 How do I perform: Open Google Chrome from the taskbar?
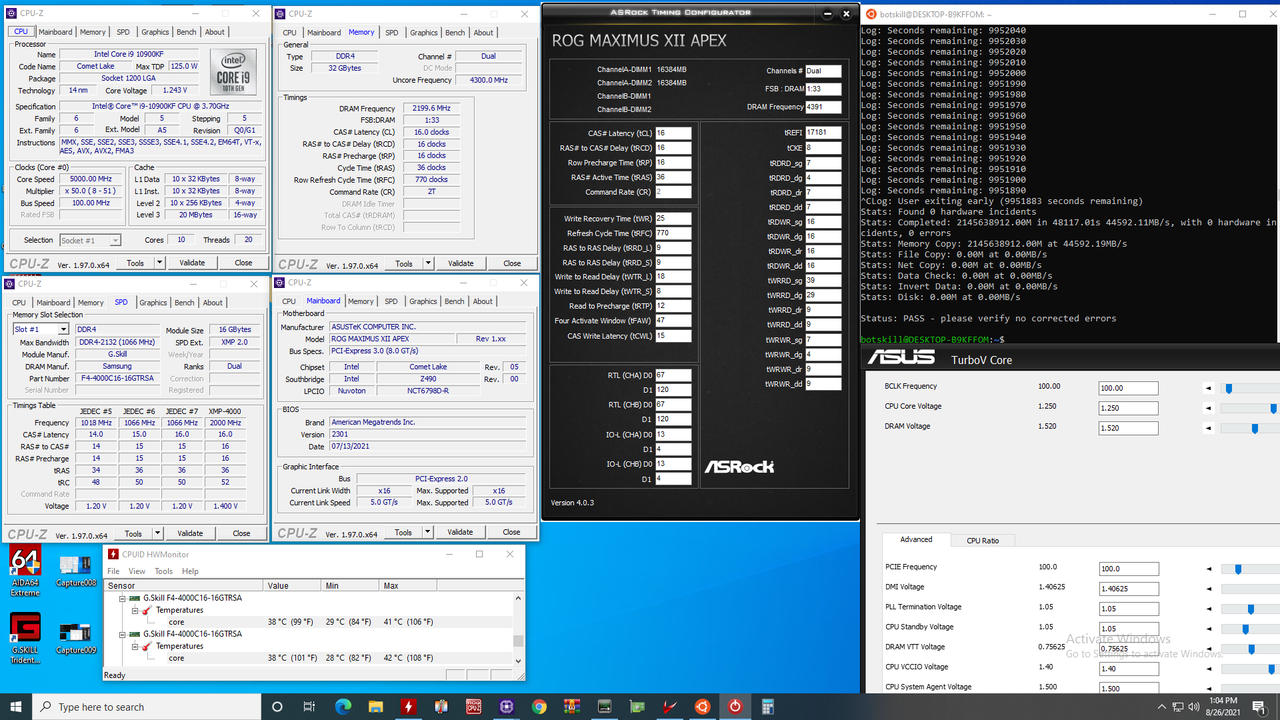(539, 707)
